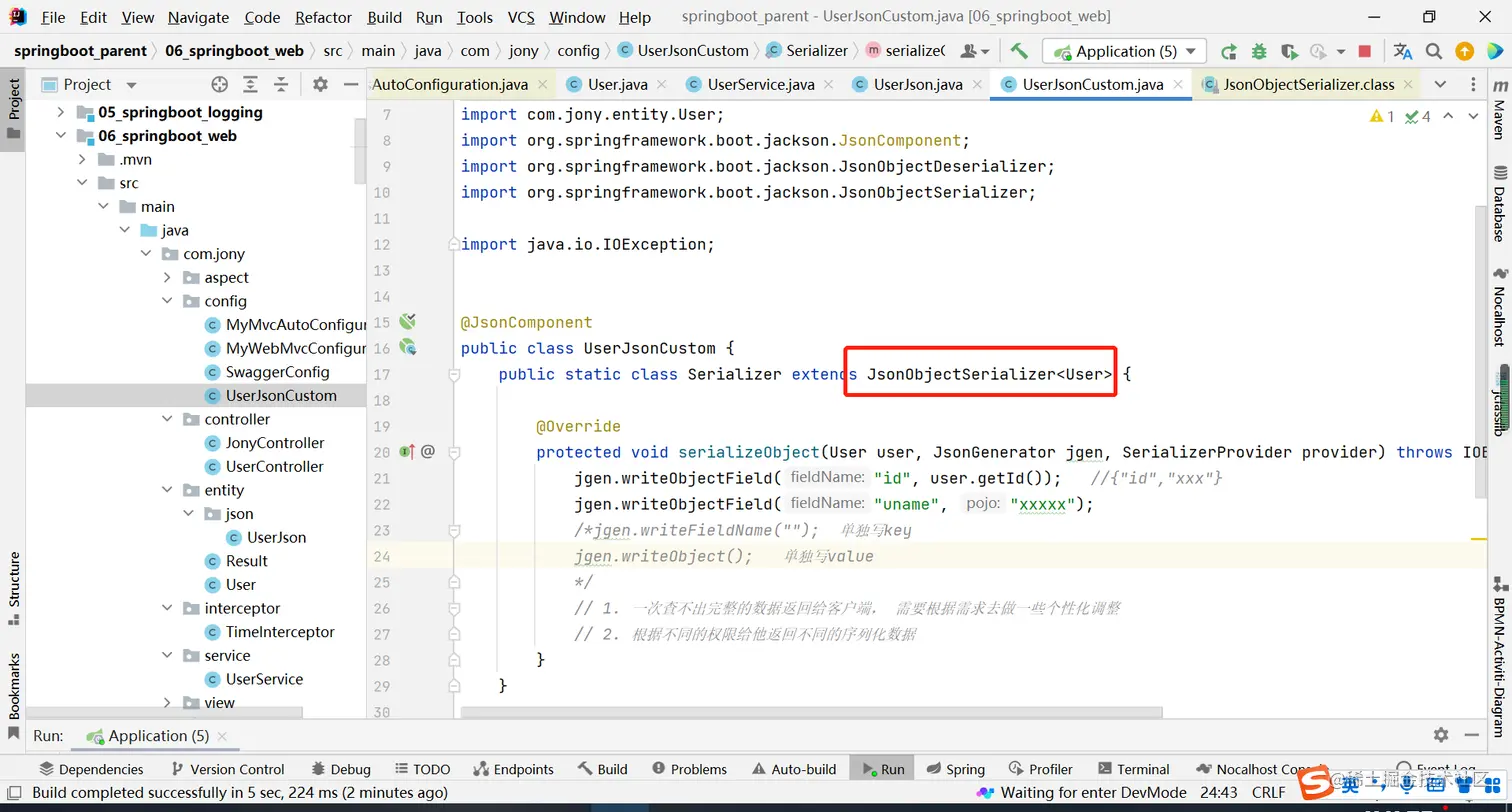Viewport: 1512px width, 812px height.
Task: Locate current file in Project tree
Action: coord(220,85)
